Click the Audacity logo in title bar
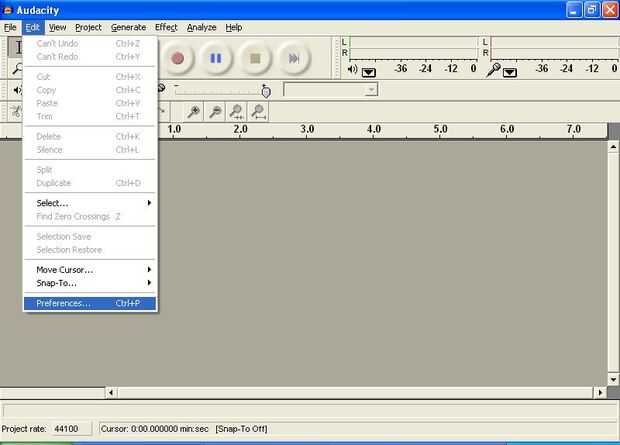 (8, 10)
